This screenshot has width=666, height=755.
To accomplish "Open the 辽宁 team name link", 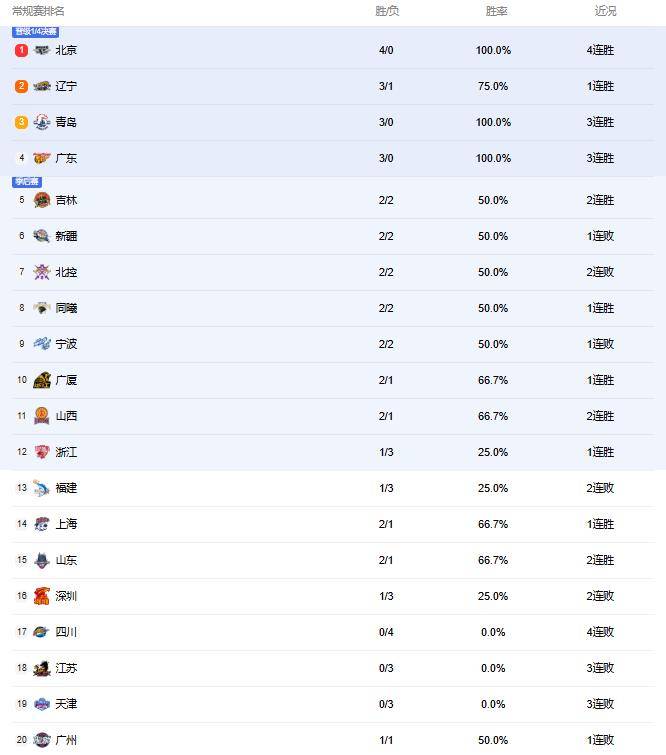I will pos(66,86).
